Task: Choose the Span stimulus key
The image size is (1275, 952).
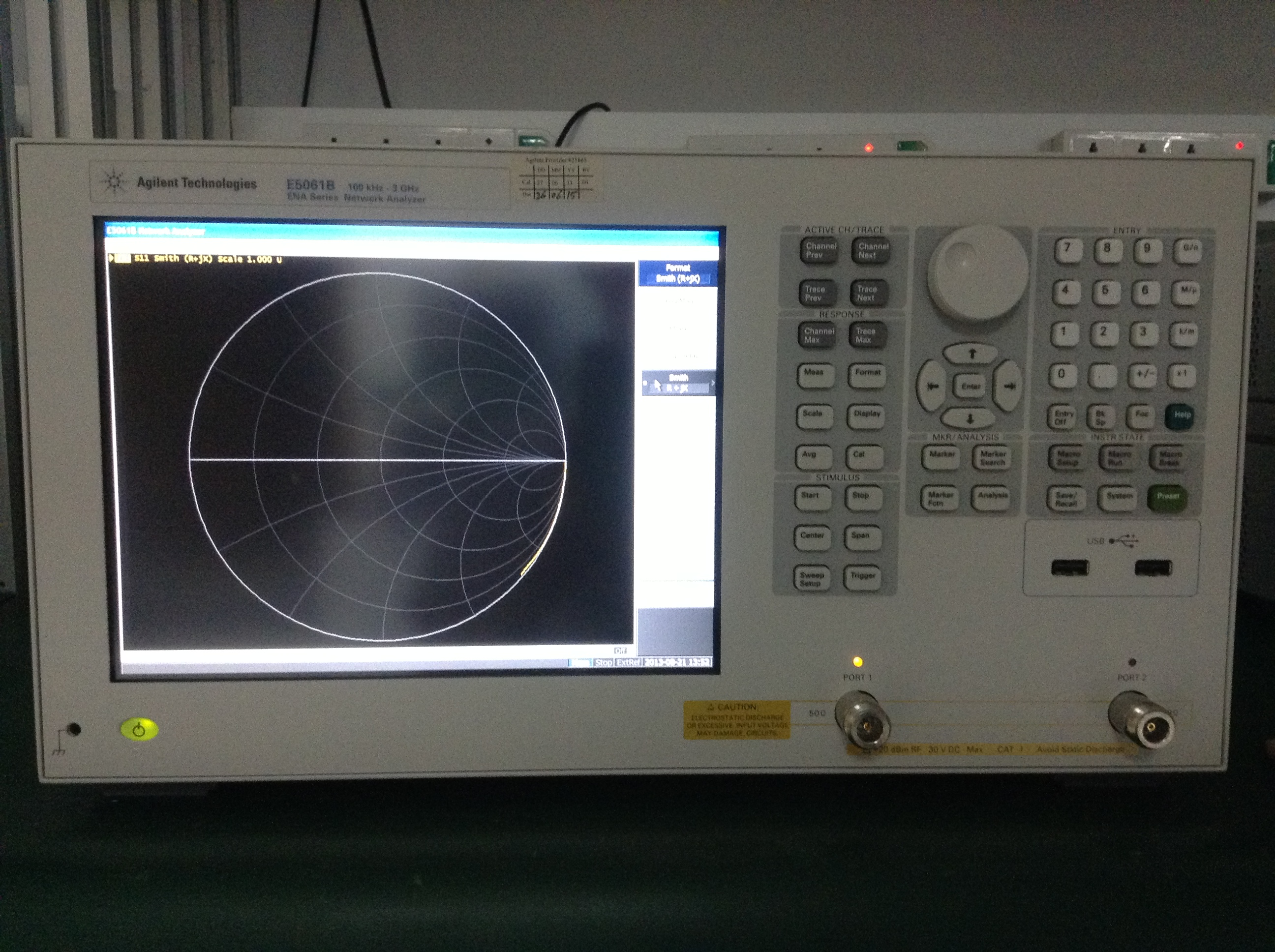Action: tap(862, 537)
